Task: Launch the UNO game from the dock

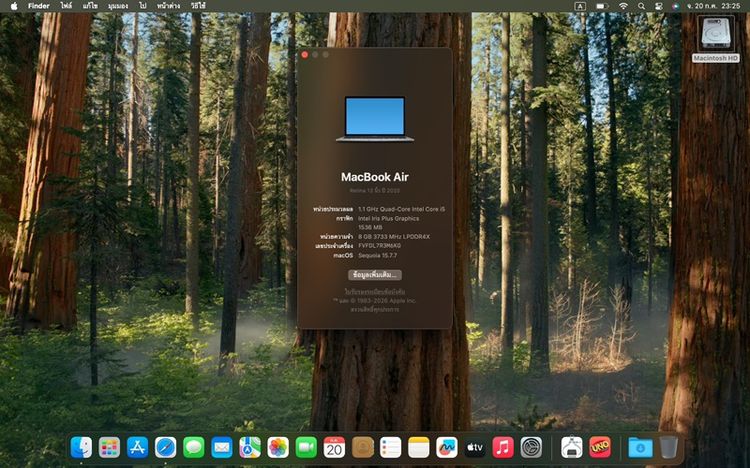Action: point(600,447)
